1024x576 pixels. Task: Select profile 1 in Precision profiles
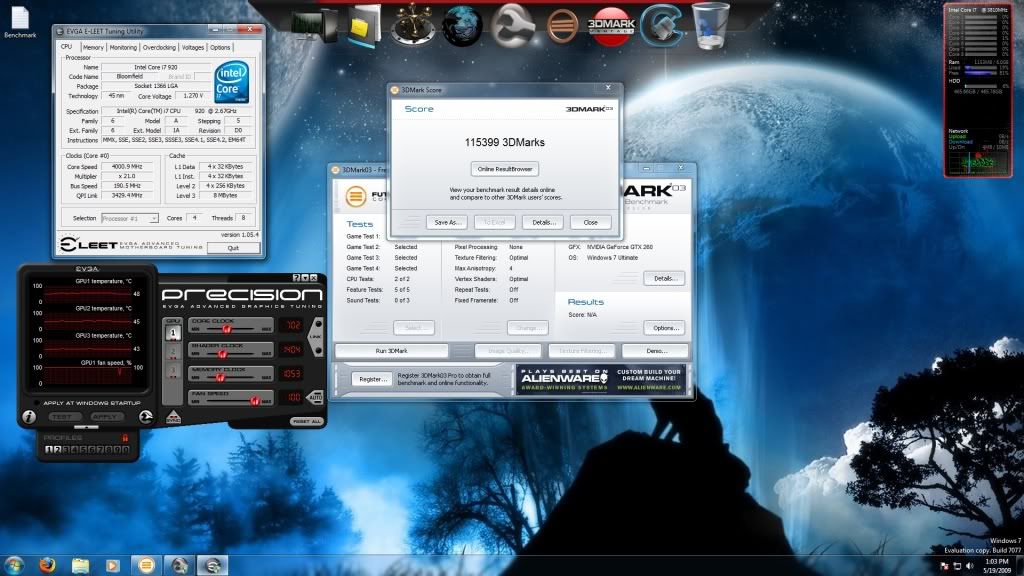tap(48, 449)
